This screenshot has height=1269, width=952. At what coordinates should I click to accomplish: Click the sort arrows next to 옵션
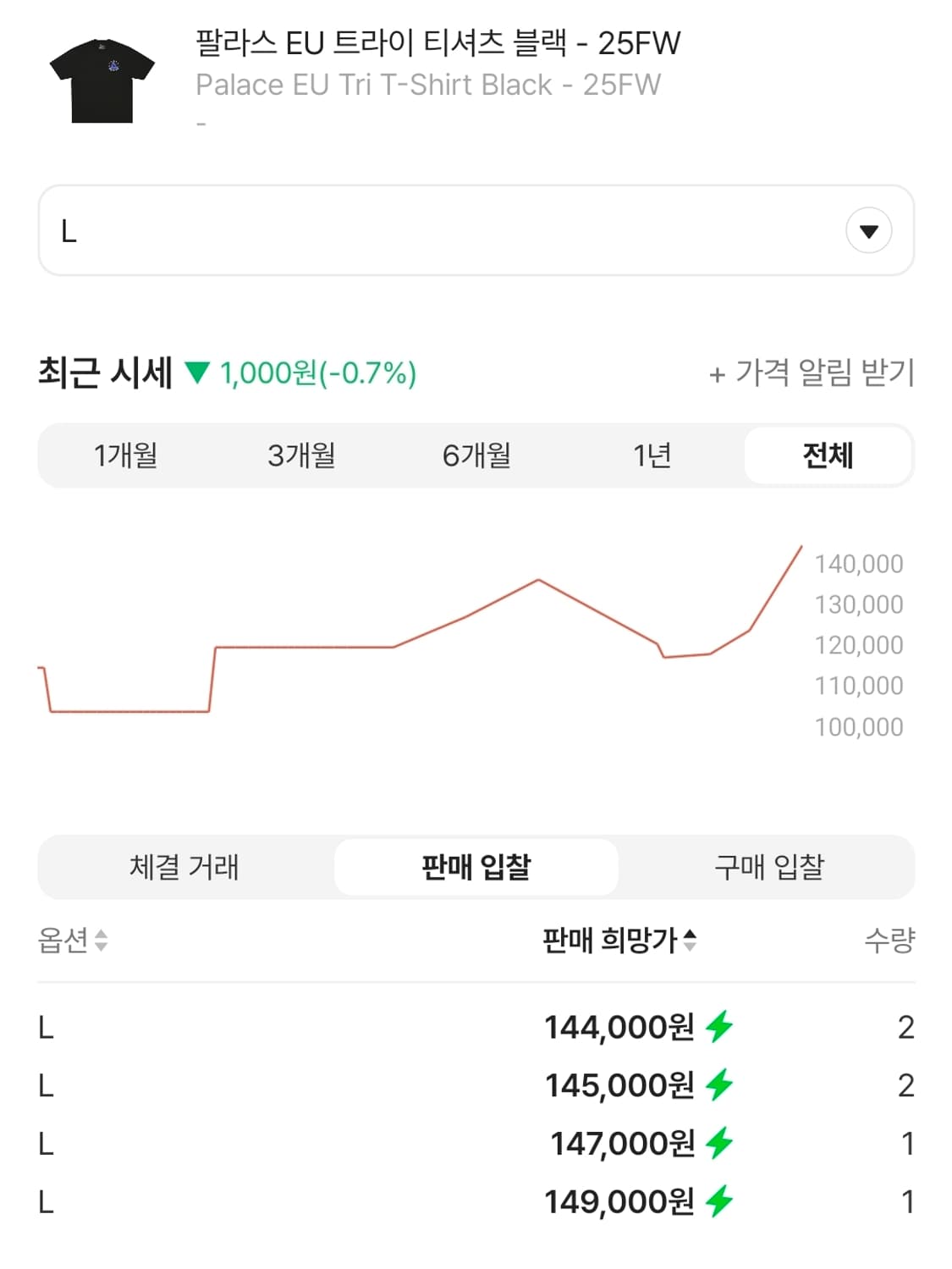[101, 941]
